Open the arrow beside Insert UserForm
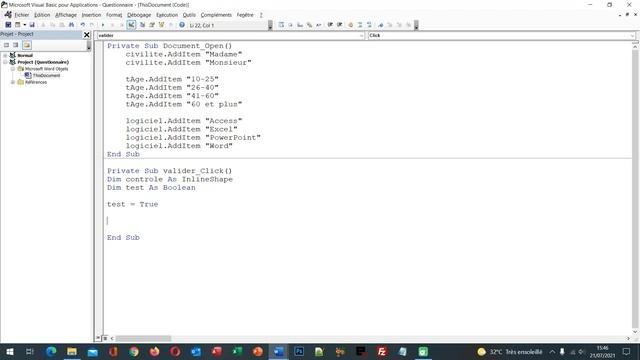The image size is (640, 360). coord(24,25)
